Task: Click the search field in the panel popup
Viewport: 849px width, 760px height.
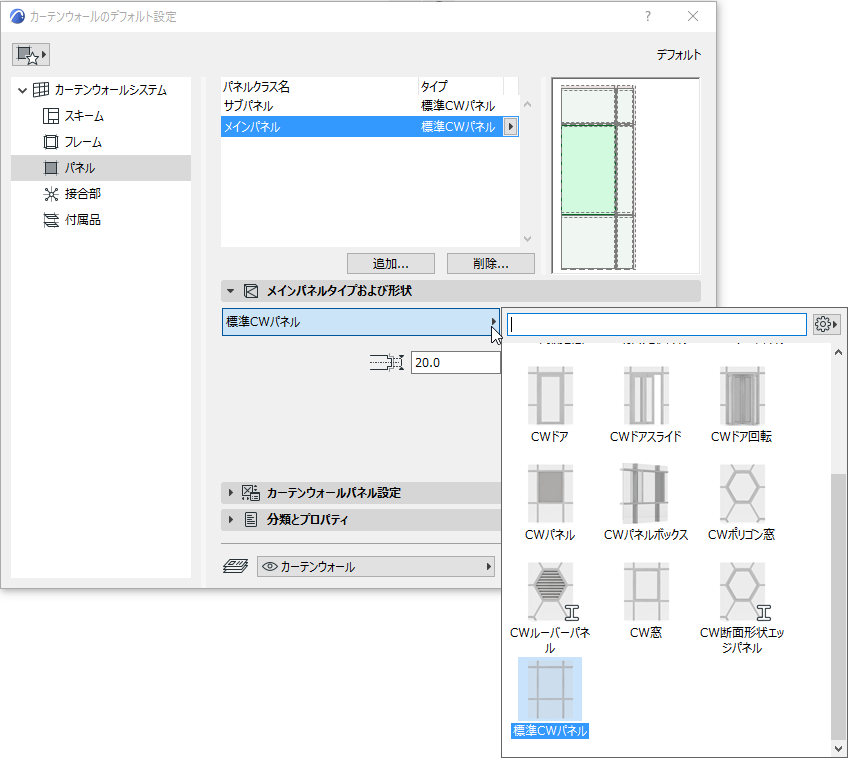Action: [655, 324]
